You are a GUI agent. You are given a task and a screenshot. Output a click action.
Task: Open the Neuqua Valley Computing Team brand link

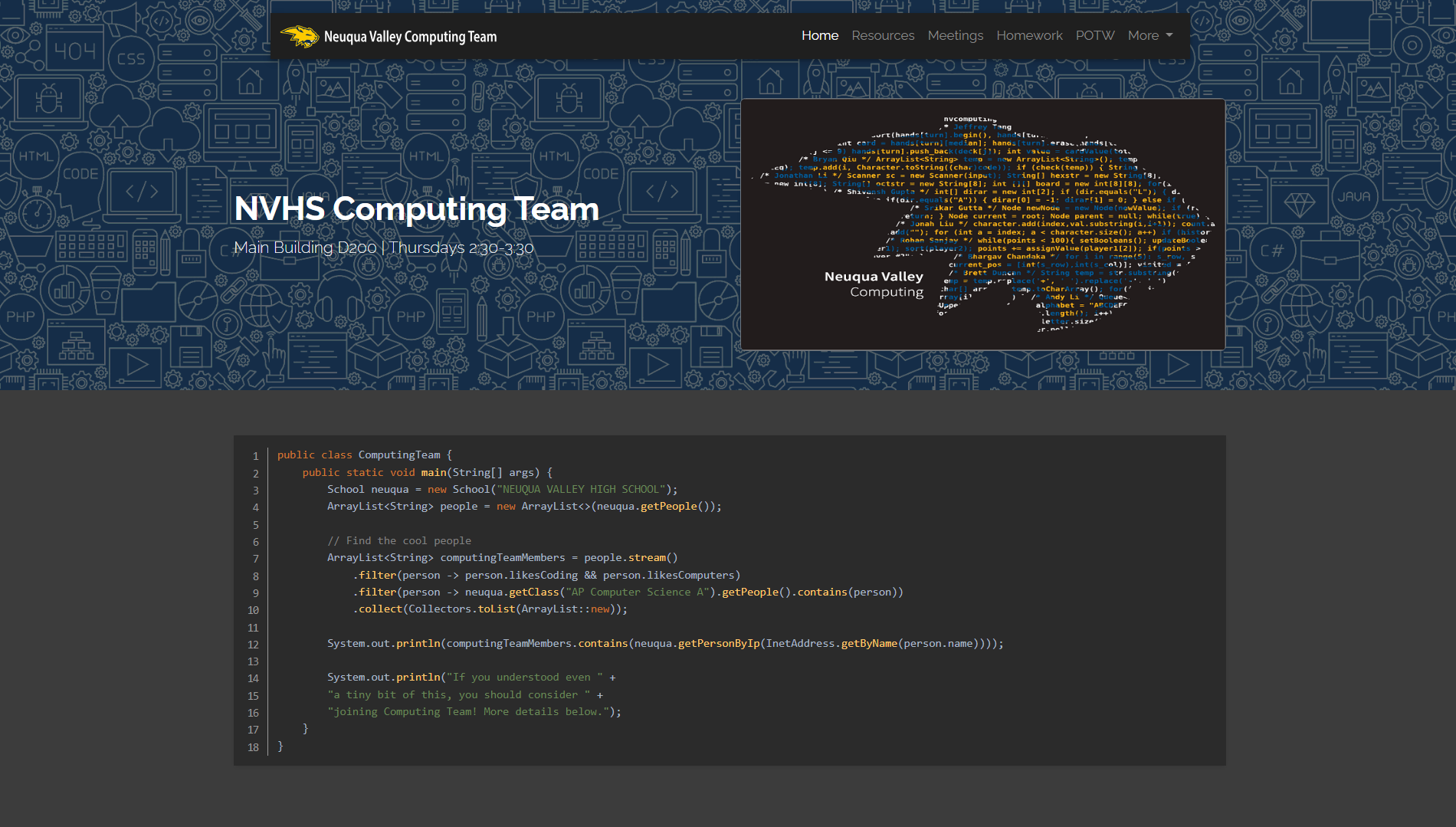pyautogui.click(x=410, y=37)
